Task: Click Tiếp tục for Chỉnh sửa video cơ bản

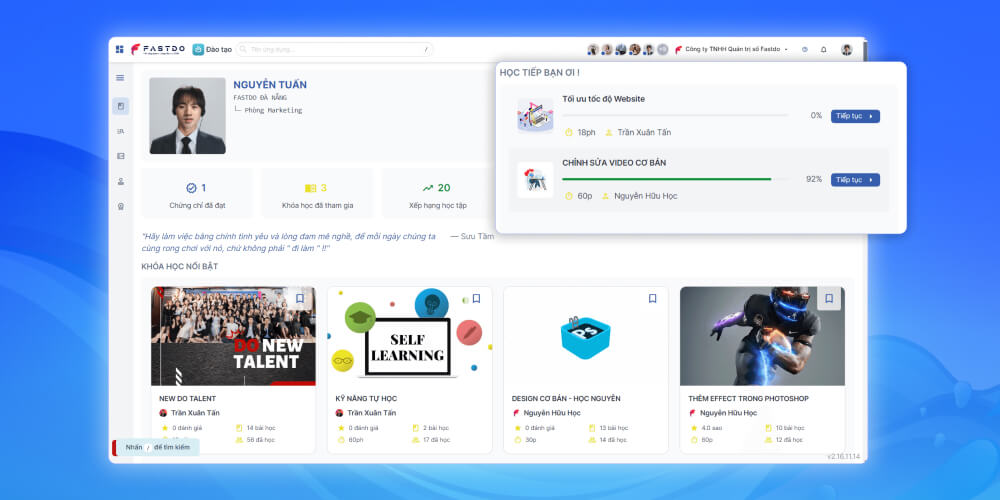Action: click(855, 180)
